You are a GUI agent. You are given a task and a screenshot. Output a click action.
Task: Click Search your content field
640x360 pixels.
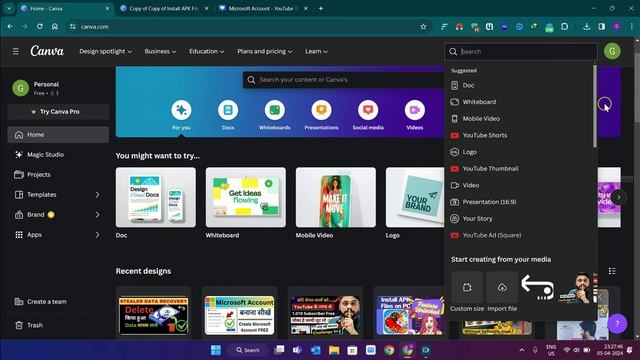pos(343,80)
